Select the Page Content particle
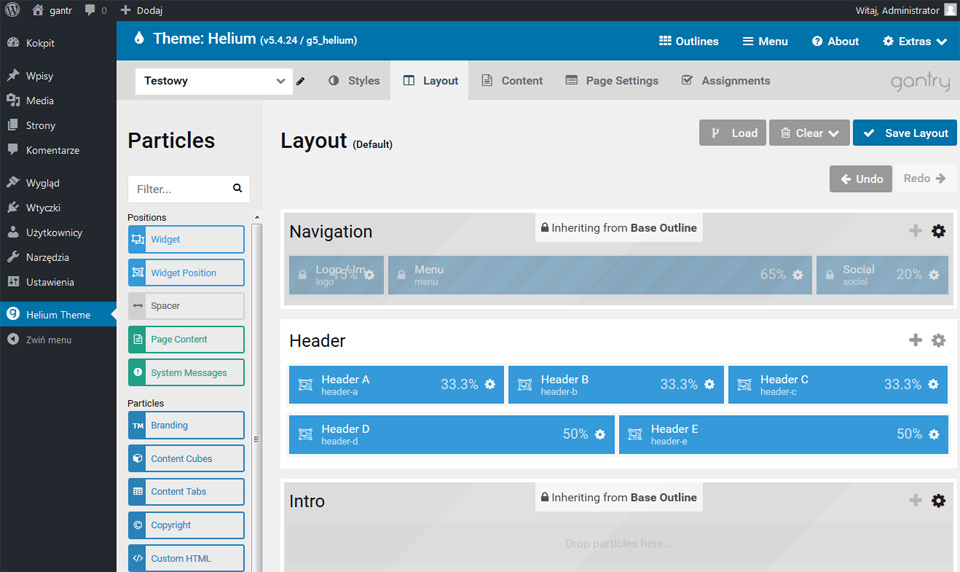The width and height of the screenshot is (960, 572). pyautogui.click(x=186, y=339)
